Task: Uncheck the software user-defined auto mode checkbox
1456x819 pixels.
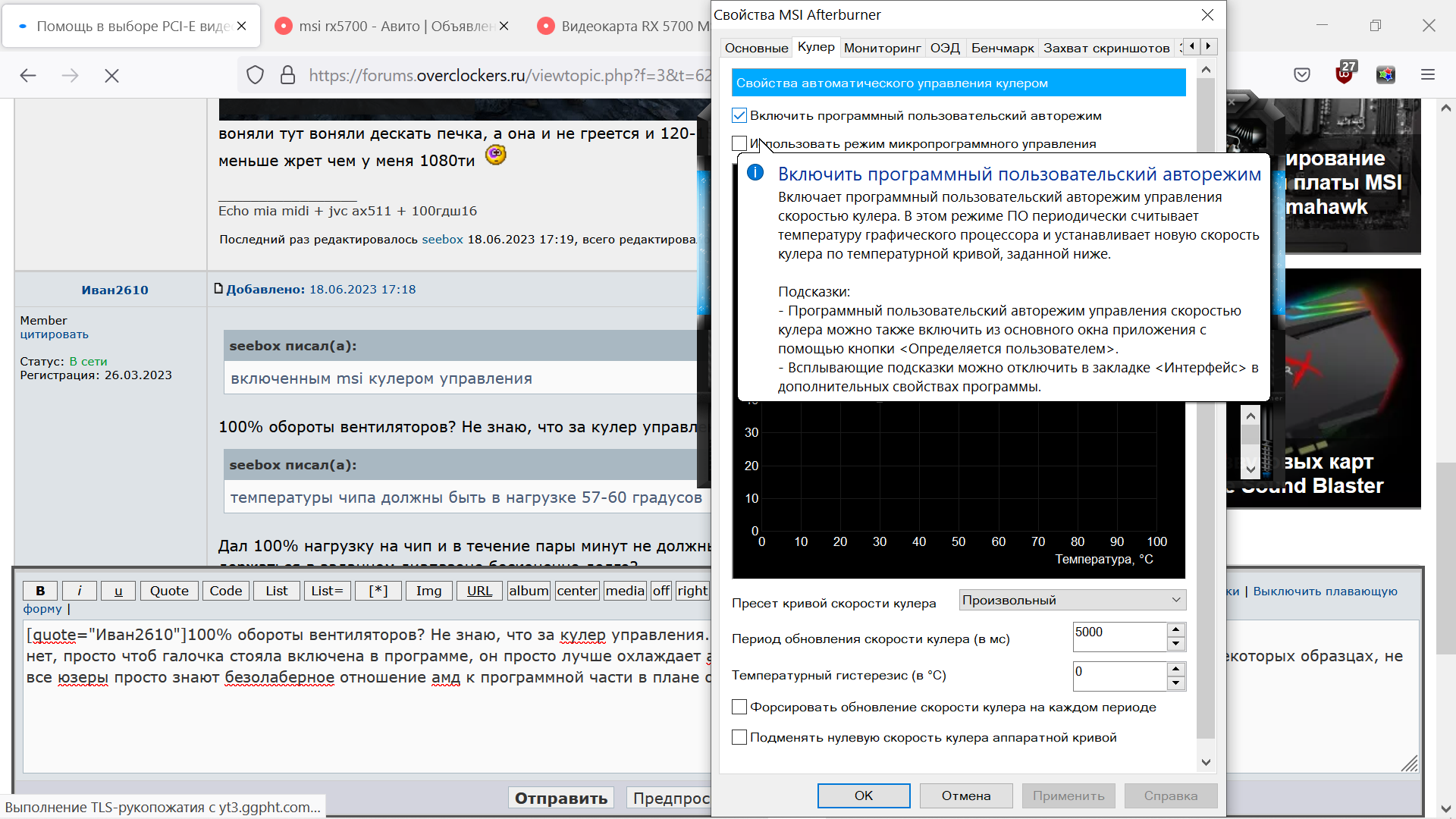Action: coord(739,115)
